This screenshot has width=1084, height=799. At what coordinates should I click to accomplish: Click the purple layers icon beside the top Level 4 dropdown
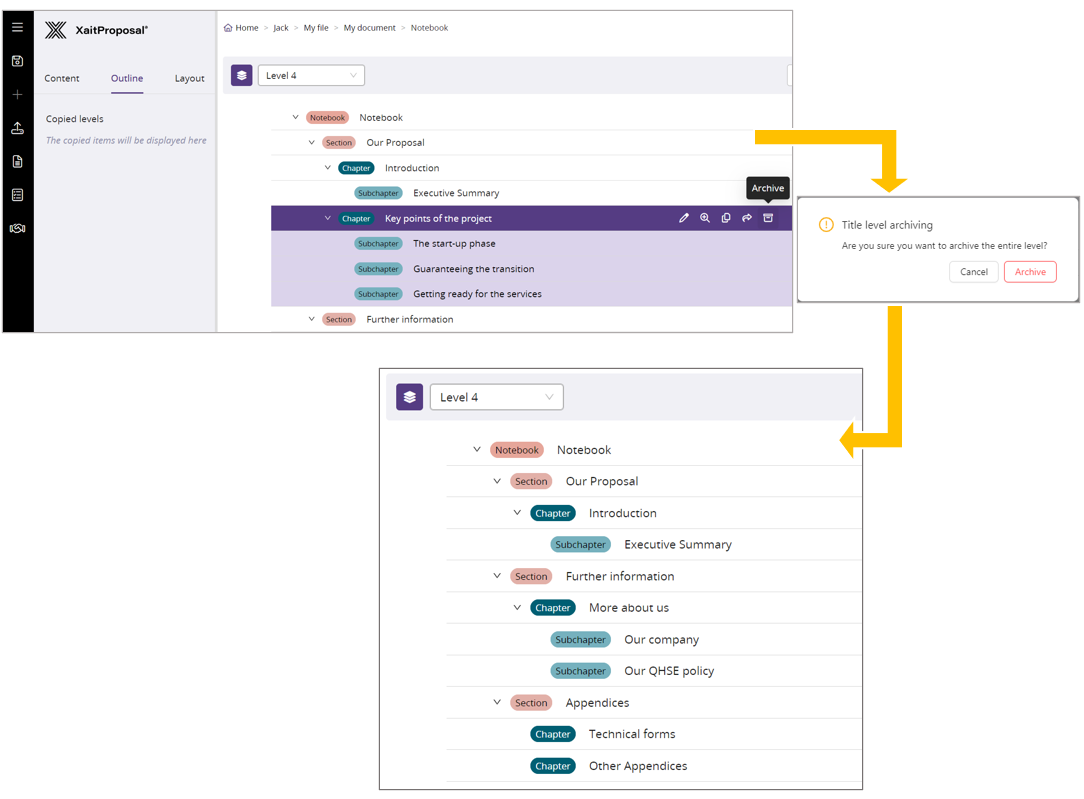(241, 76)
